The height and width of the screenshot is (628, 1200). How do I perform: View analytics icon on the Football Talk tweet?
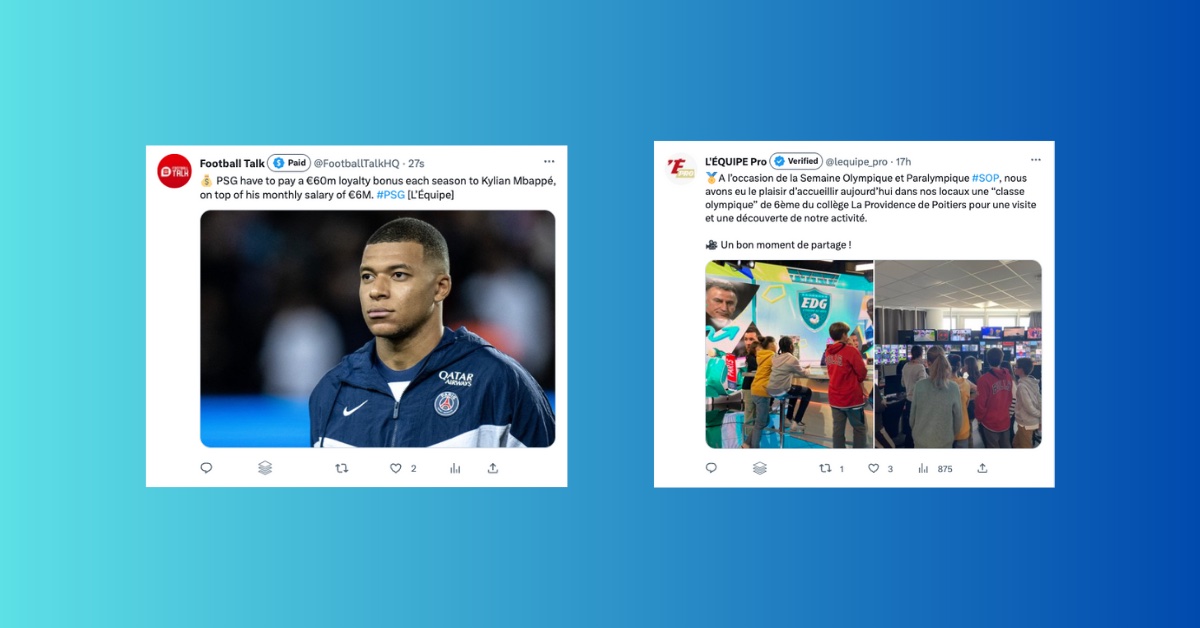coord(455,467)
